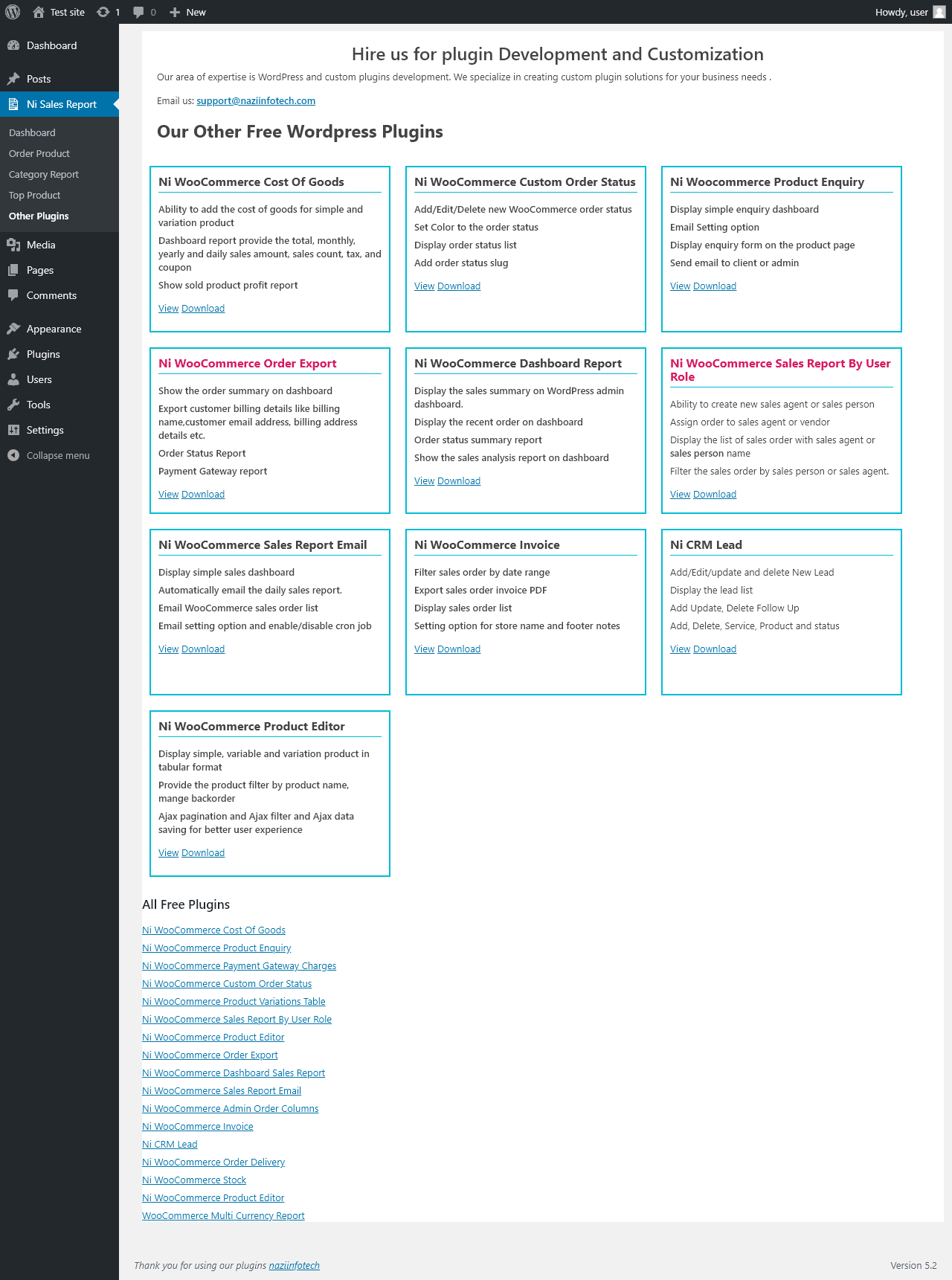Click the Appearance paintbrush icon
Viewport: 952px width, 1280px height.
point(13,329)
